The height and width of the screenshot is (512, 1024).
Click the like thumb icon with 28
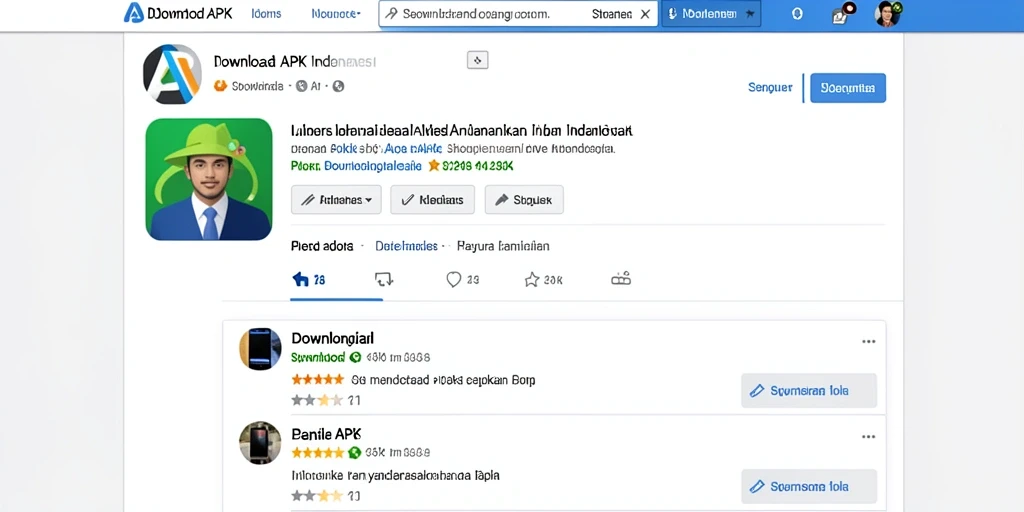pos(300,280)
